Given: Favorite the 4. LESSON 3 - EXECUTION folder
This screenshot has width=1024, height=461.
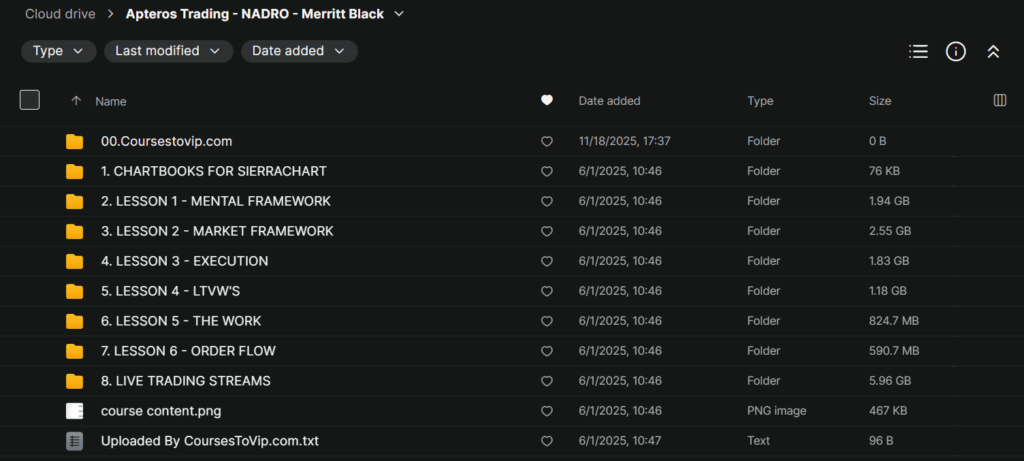Looking at the screenshot, I should pyautogui.click(x=546, y=262).
